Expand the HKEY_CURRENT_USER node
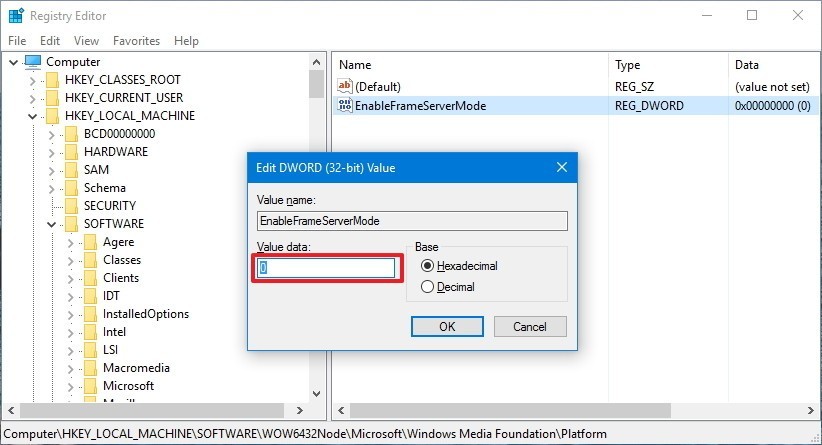 pos(32,98)
